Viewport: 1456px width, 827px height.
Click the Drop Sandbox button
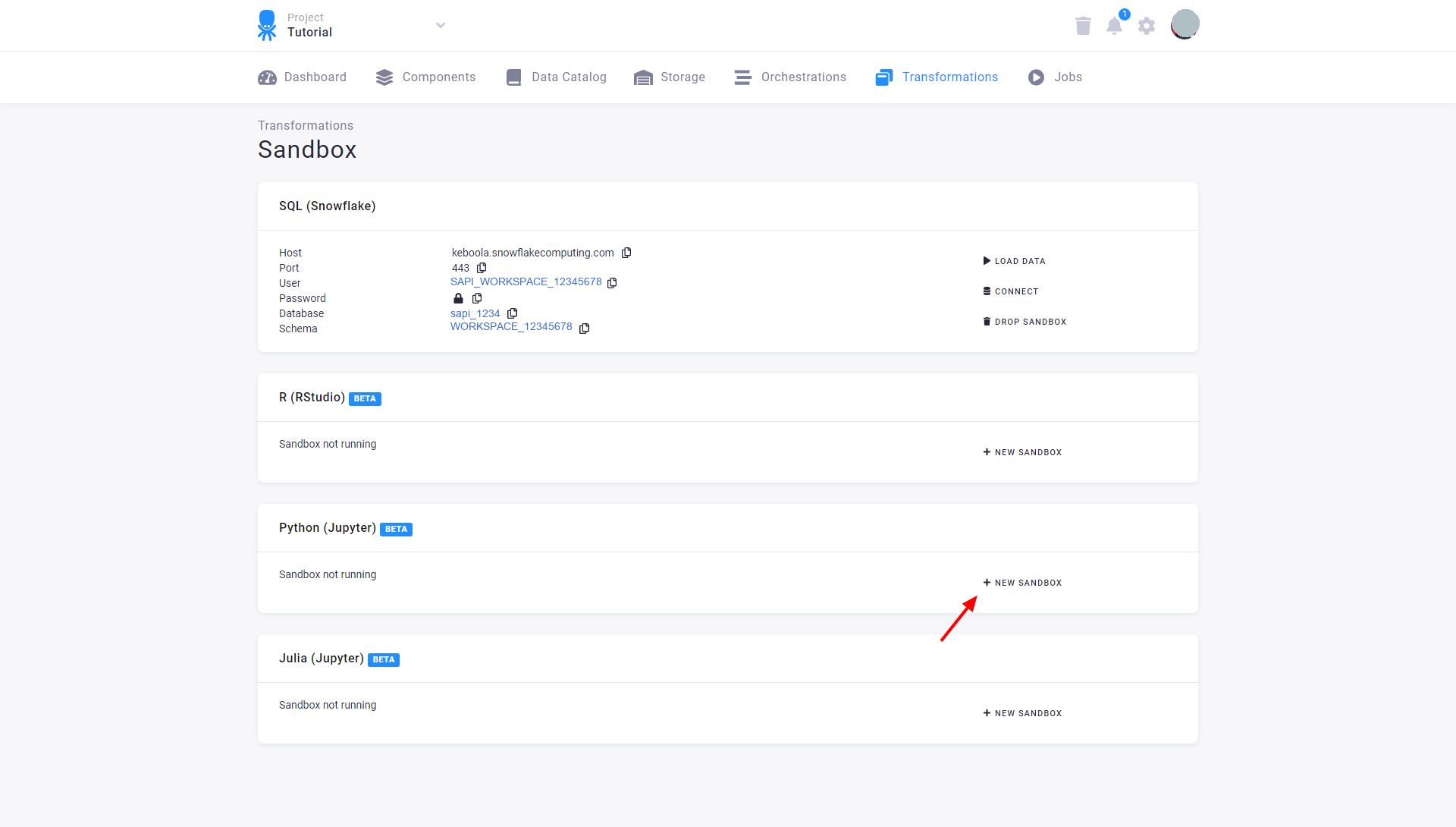tap(1025, 322)
